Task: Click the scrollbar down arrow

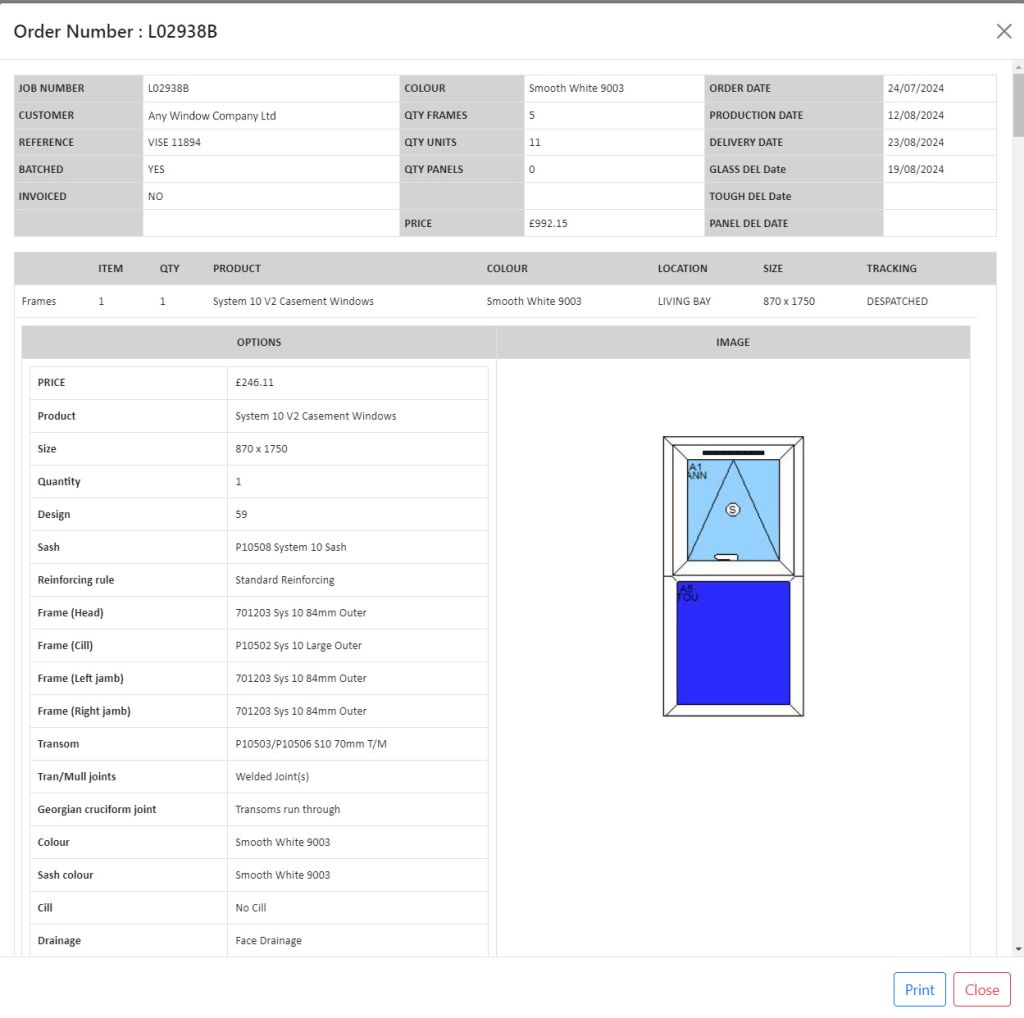Action: (x=1018, y=949)
